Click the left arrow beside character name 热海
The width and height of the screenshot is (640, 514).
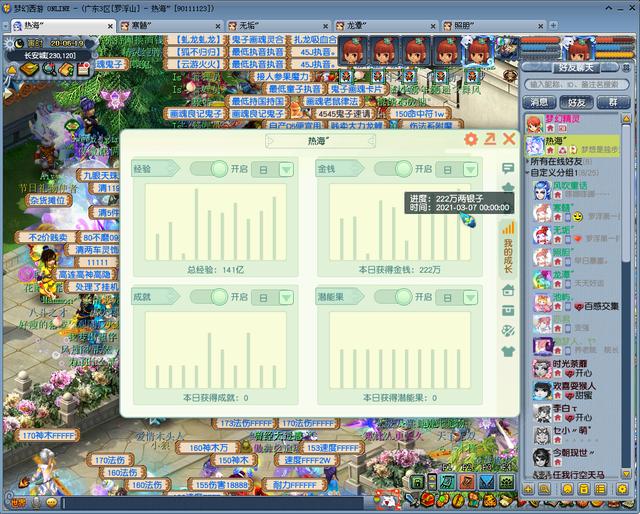[270, 141]
